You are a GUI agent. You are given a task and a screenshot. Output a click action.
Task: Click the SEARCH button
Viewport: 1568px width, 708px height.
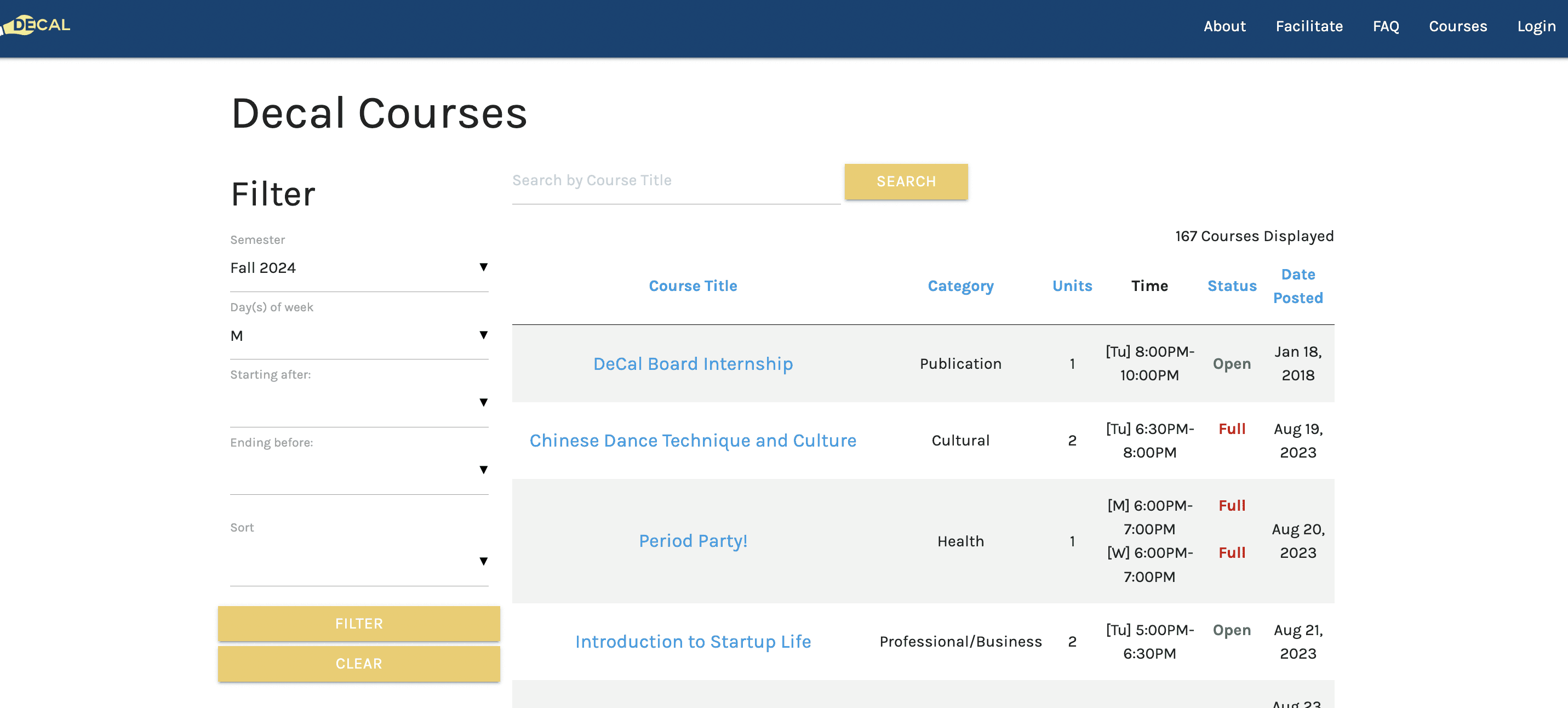(905, 181)
